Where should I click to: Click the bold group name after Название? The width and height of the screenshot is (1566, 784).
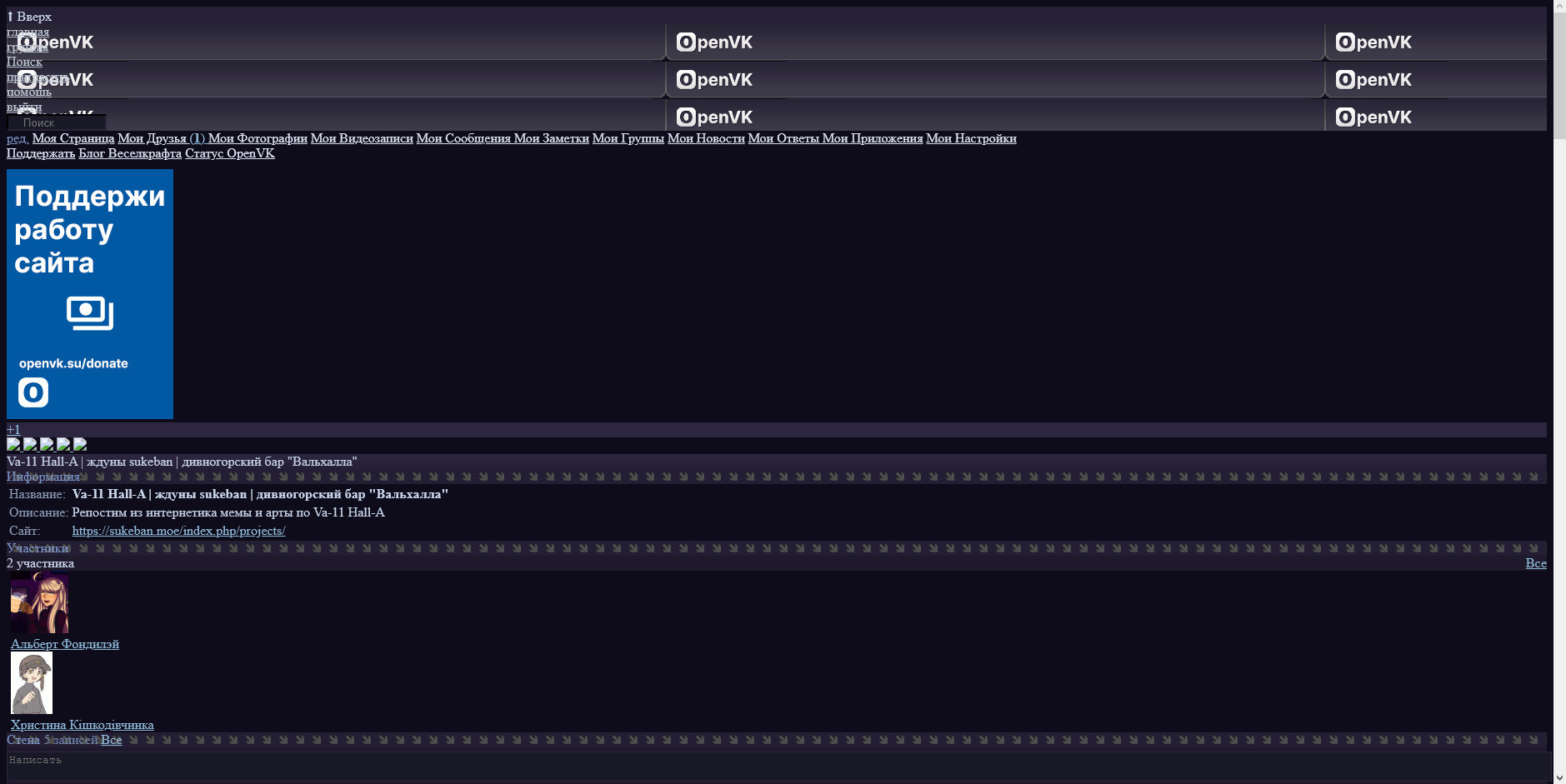pos(260,494)
